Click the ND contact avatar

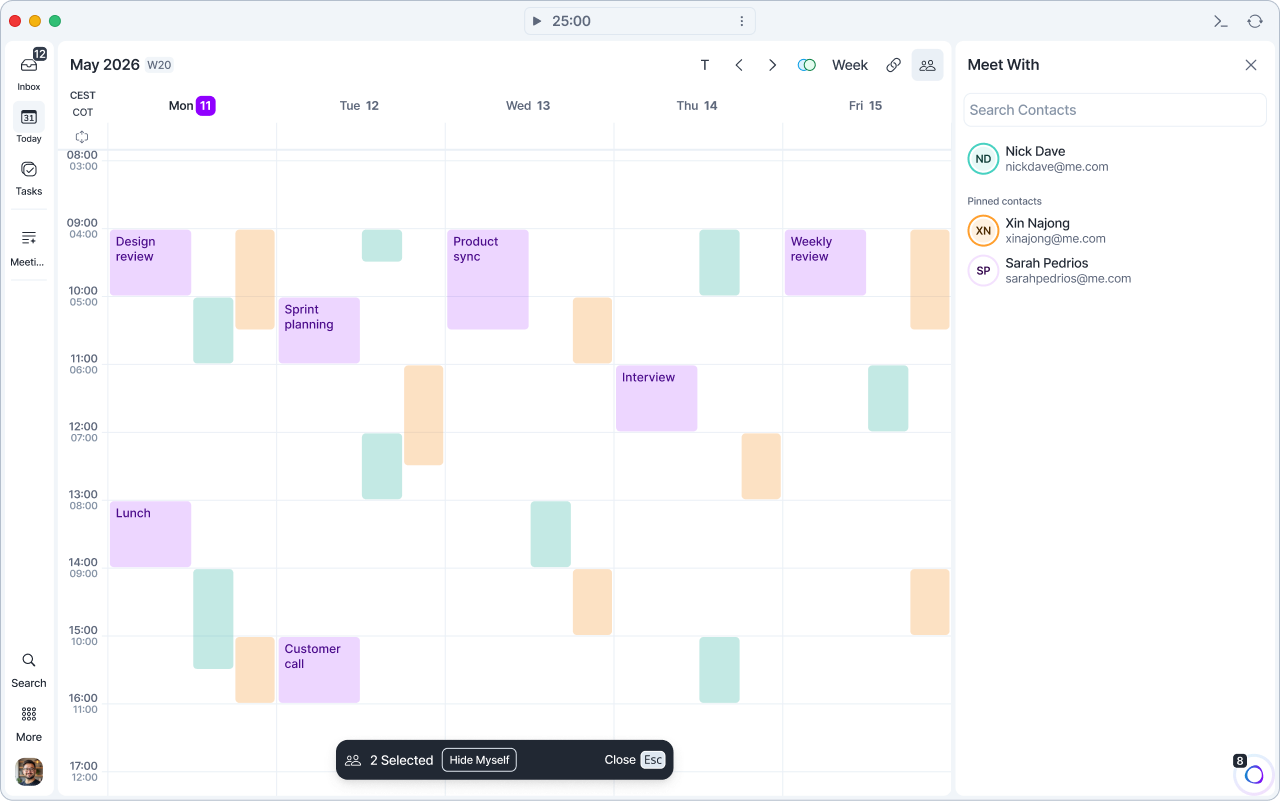coord(984,159)
